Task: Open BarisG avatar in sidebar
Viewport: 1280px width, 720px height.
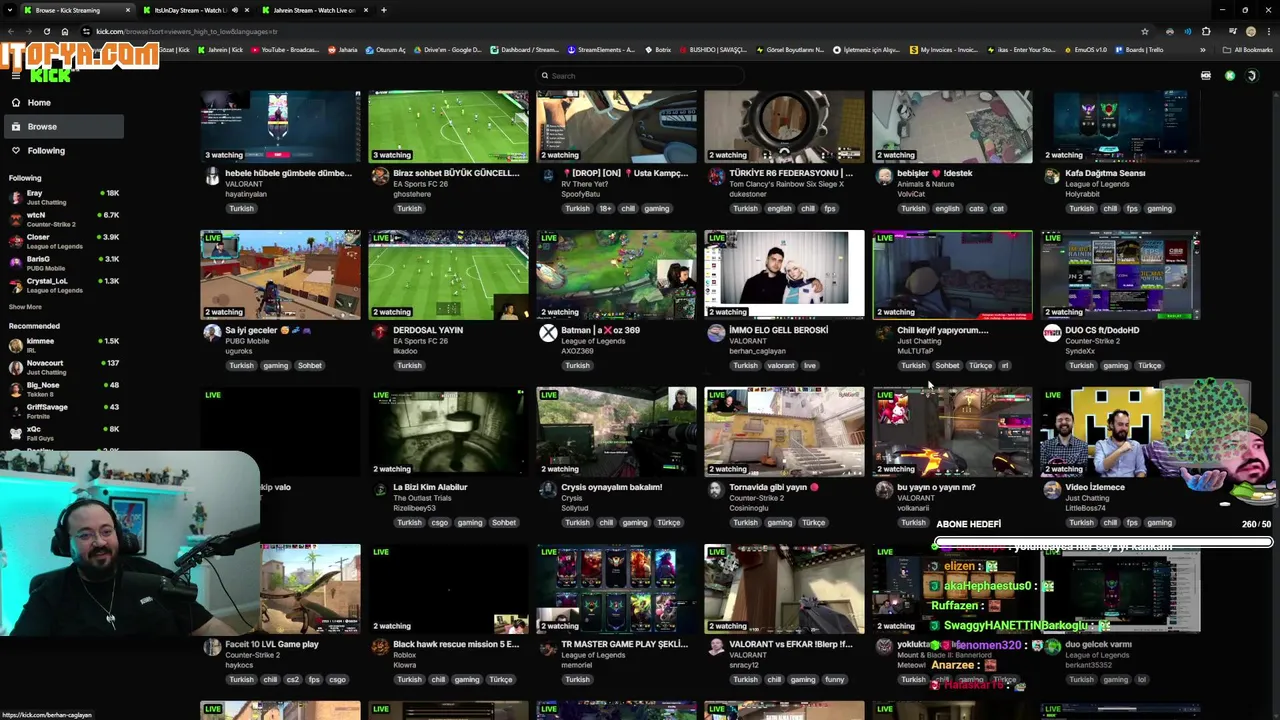Action: coord(15,263)
